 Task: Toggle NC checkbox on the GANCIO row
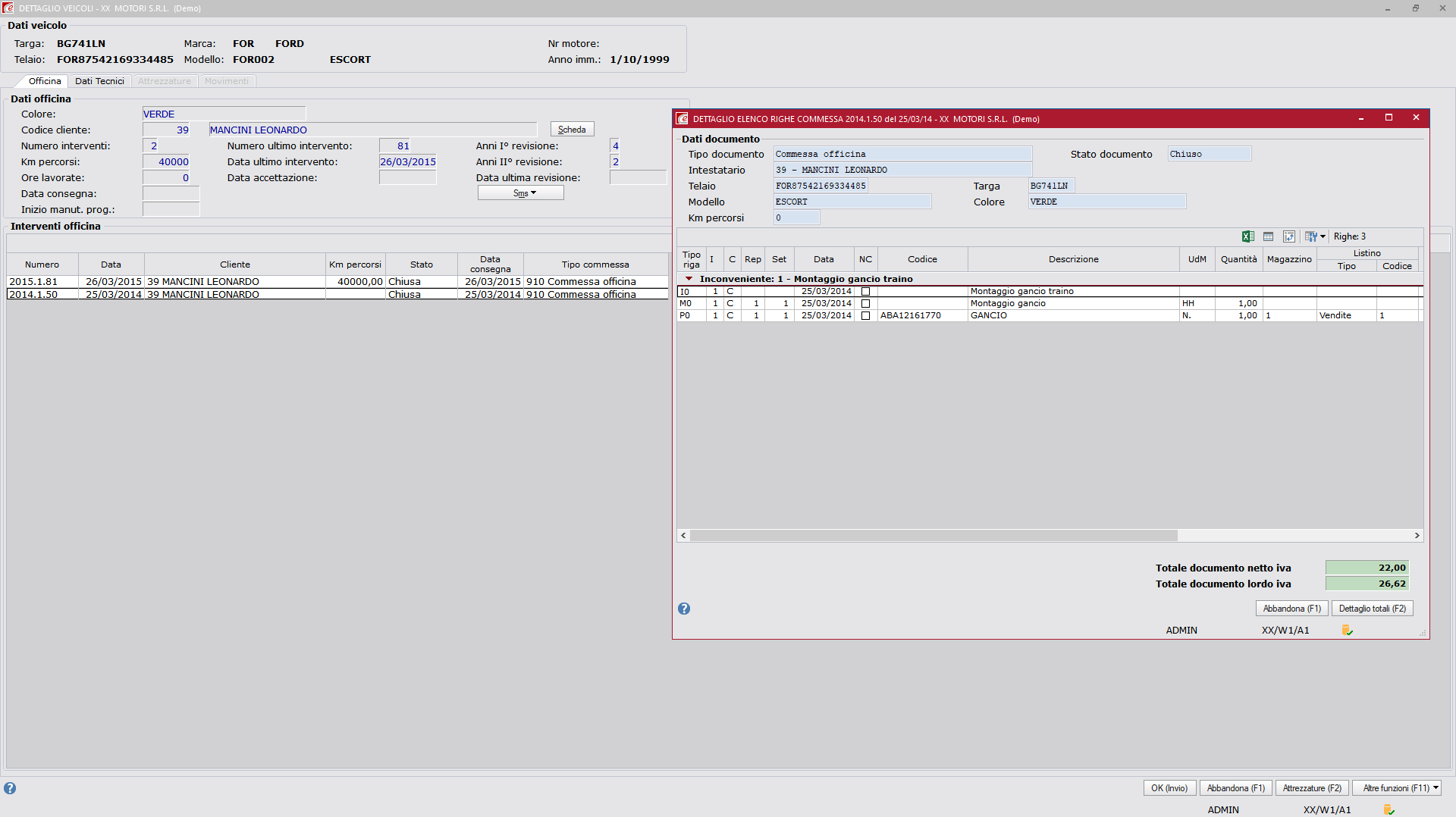(x=865, y=315)
